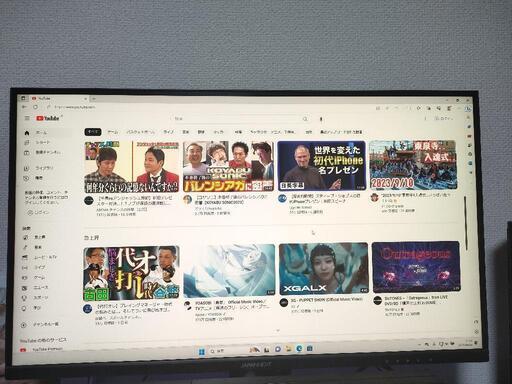Select the ゲーム filter chip
512x384 pixels.
pos(113,132)
